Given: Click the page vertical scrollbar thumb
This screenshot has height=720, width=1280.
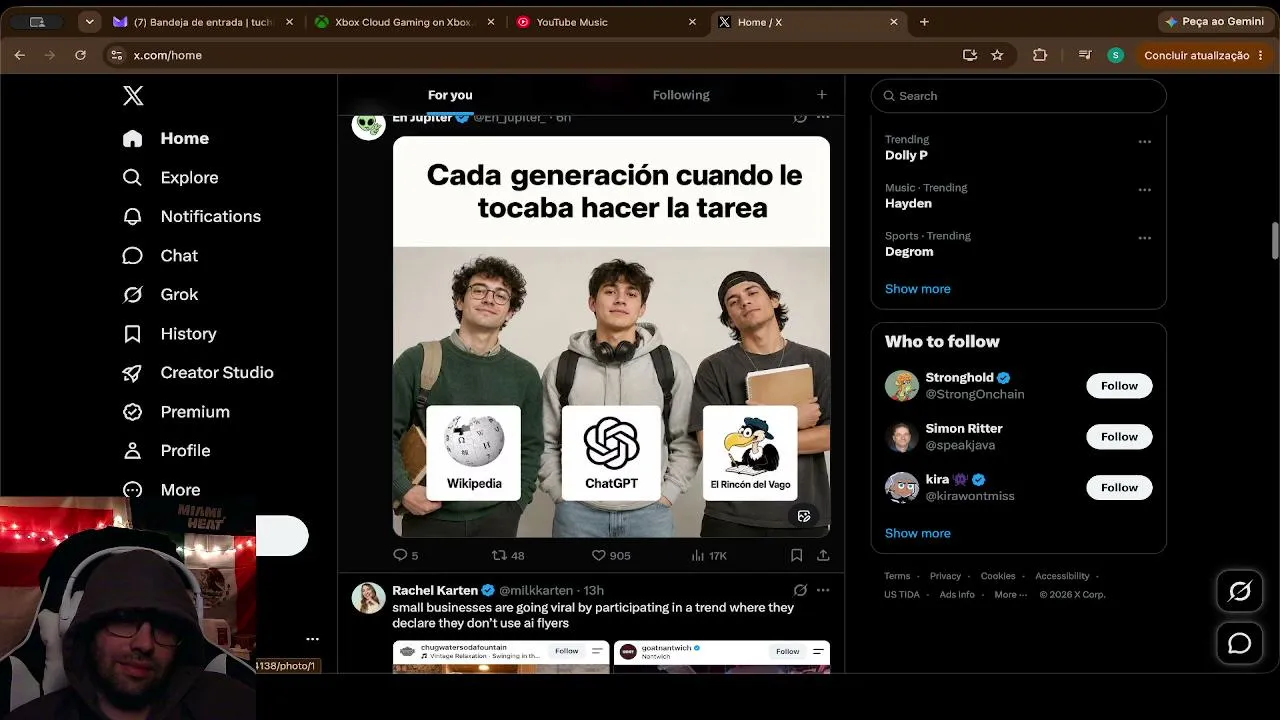Looking at the screenshot, I should [x=1275, y=240].
